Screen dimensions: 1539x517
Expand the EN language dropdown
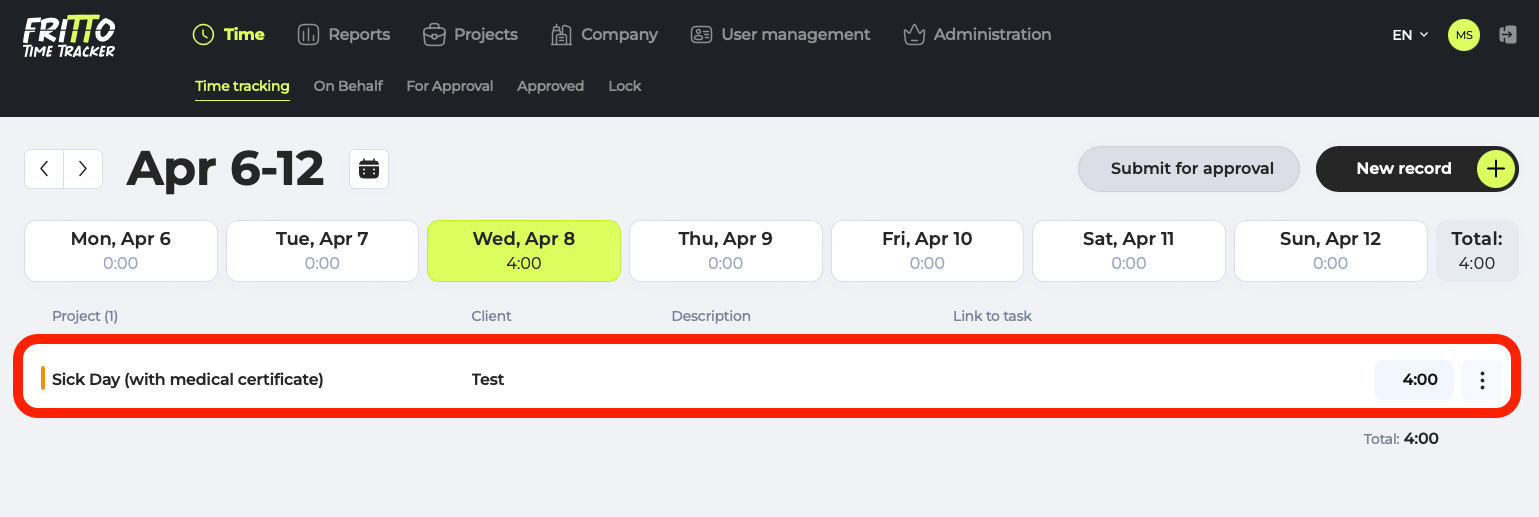click(1410, 35)
